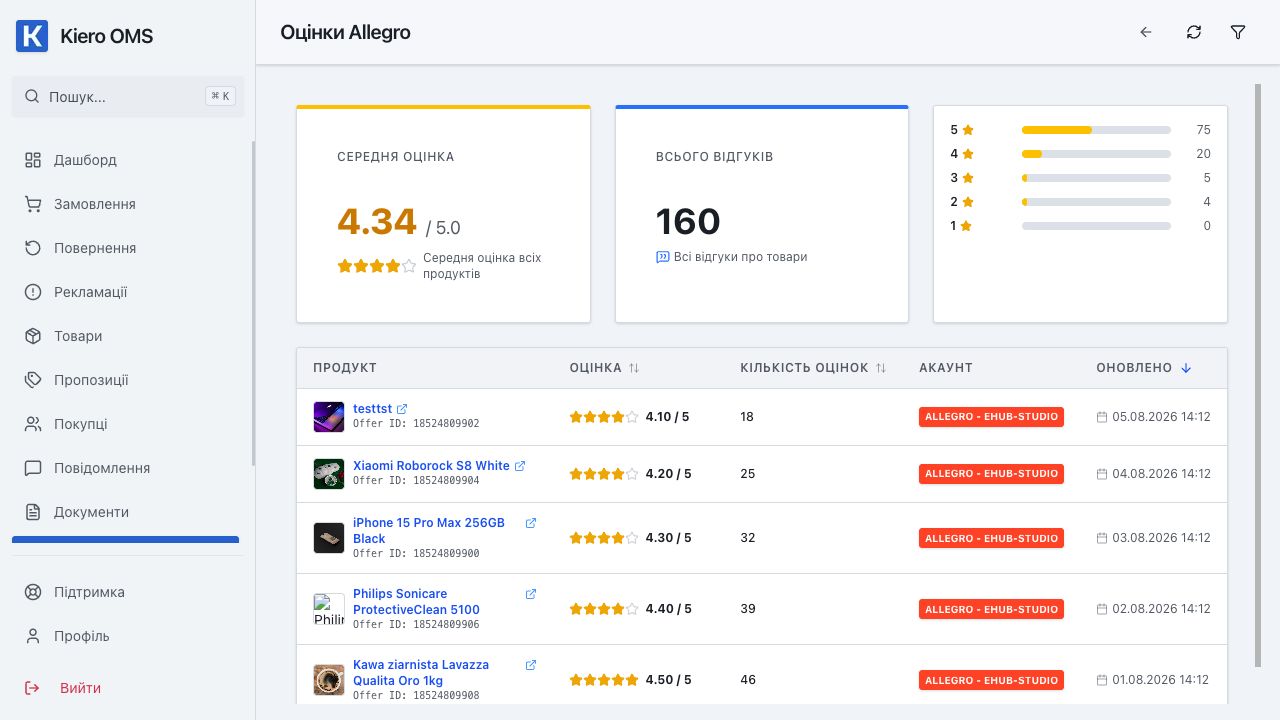Open external link icon for Philips Sonicare
The image size is (1280, 720).
(x=531, y=594)
